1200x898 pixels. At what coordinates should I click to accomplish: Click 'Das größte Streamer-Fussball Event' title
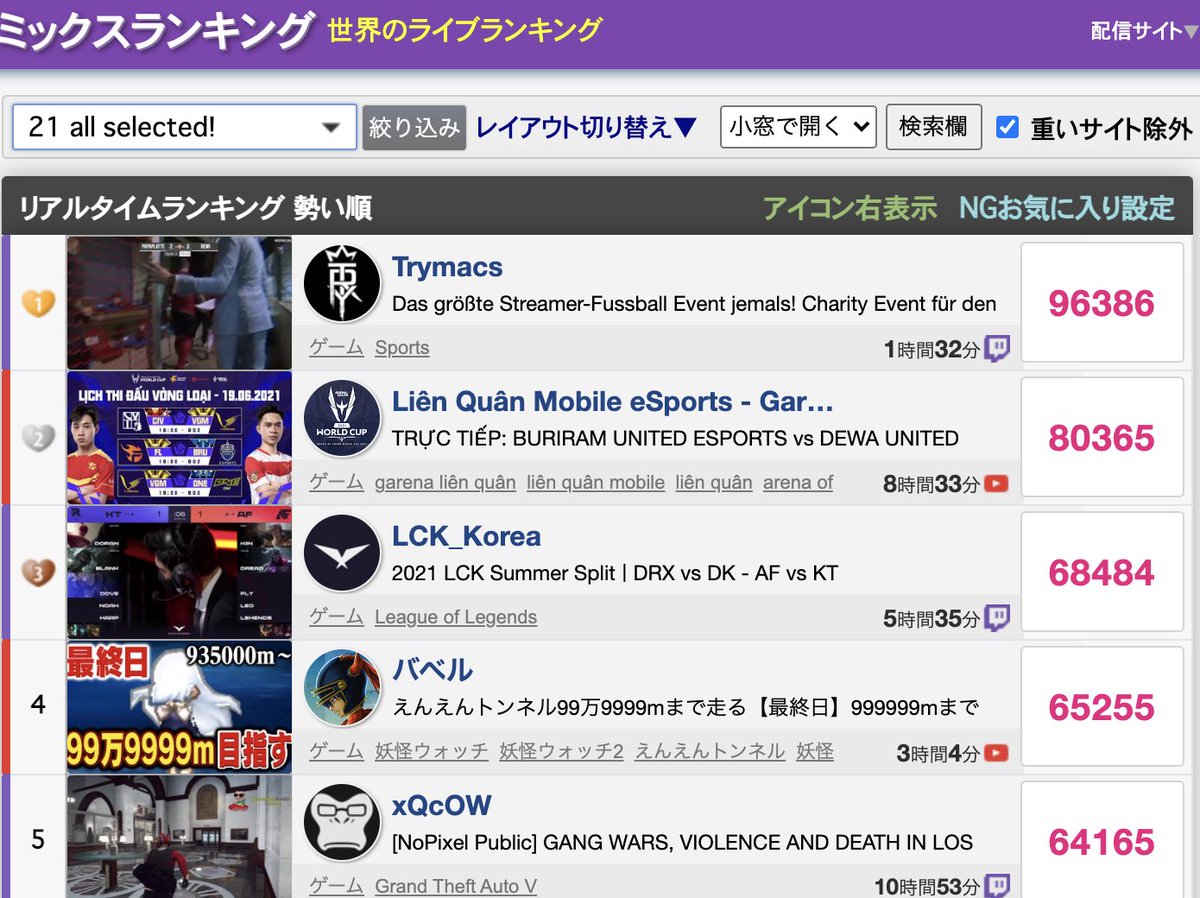(x=694, y=303)
